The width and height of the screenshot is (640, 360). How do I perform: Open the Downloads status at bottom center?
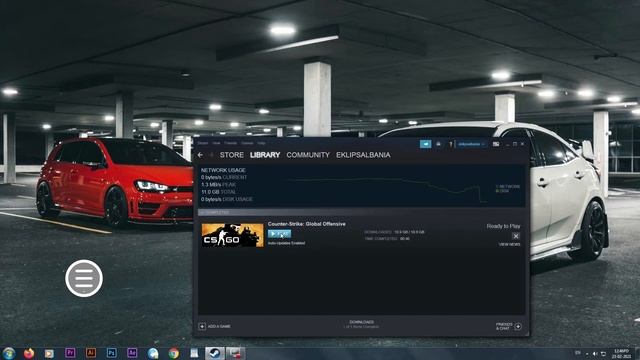(361, 324)
